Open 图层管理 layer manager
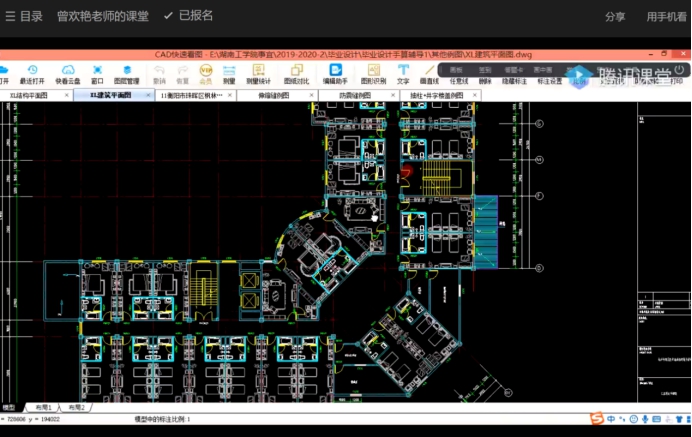692x437 pixels. 127,73
